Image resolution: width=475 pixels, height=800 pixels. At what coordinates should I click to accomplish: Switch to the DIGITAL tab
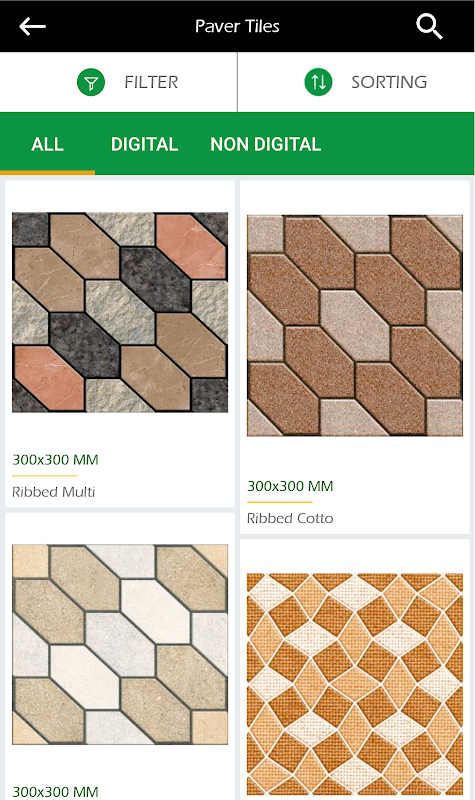(x=144, y=144)
